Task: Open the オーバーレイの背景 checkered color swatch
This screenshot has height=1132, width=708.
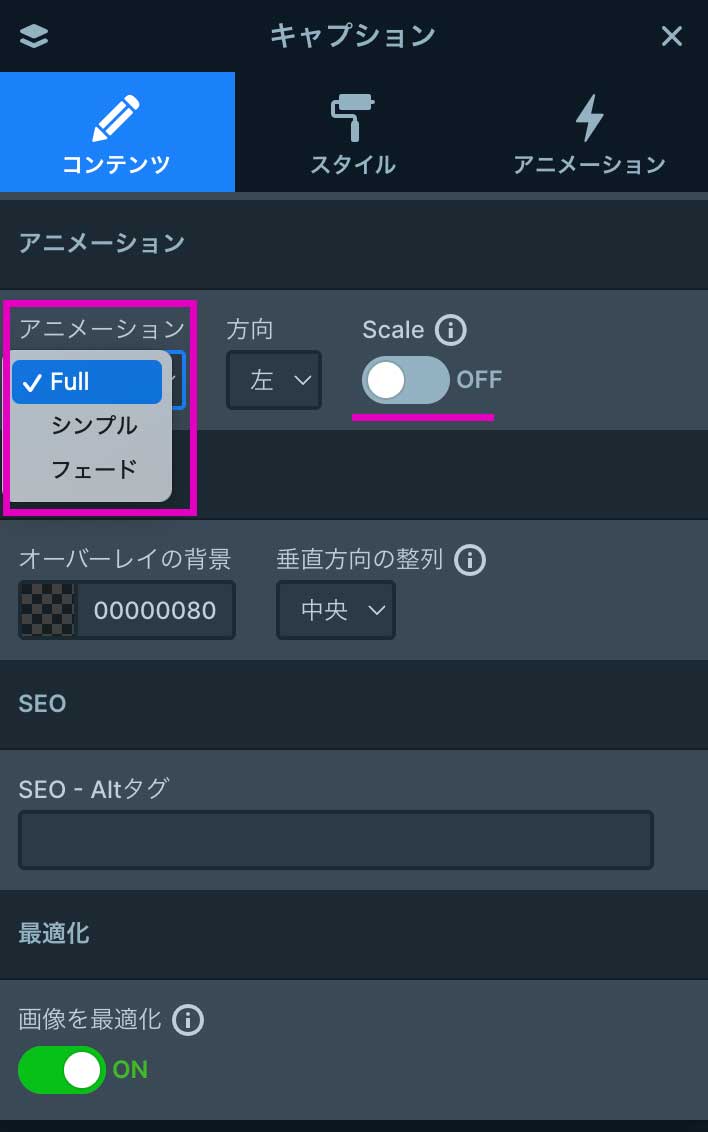Action: 47,610
